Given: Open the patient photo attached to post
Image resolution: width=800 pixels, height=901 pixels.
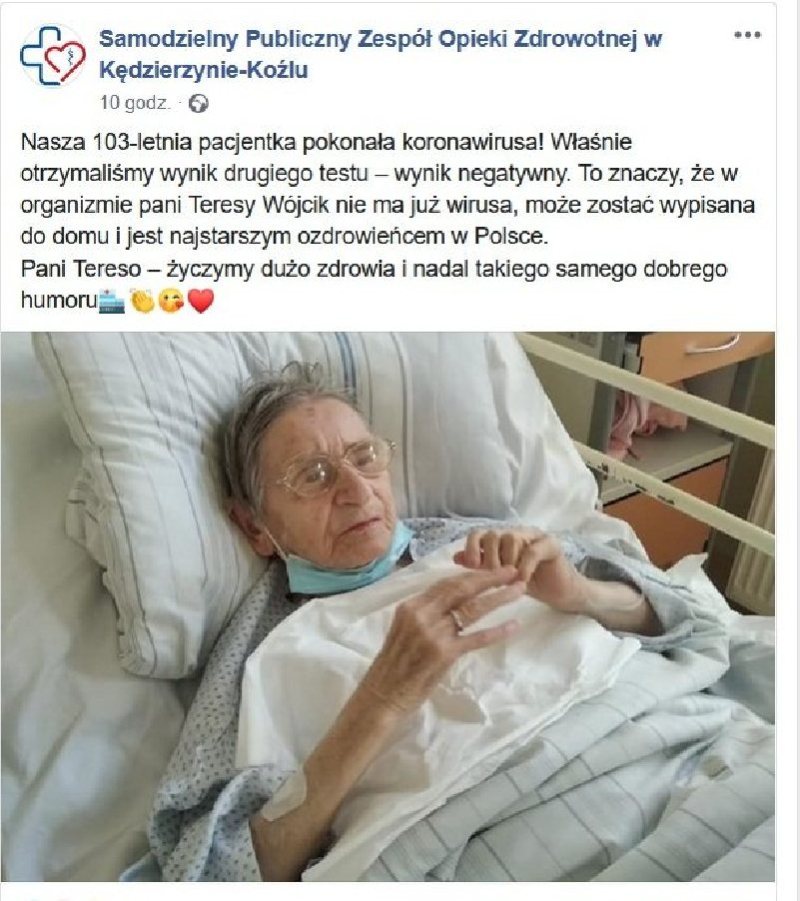Looking at the screenshot, I should pyautogui.click(x=387, y=606).
